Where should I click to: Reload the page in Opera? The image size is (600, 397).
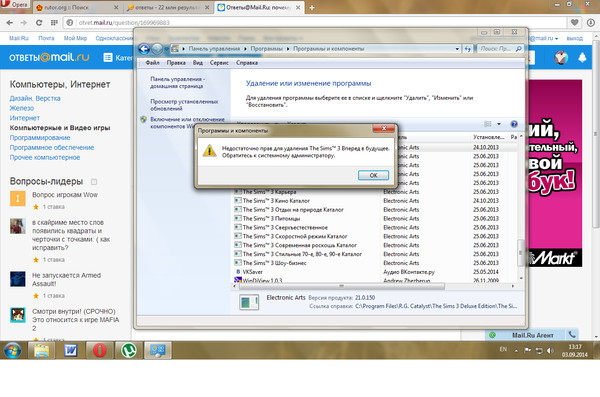coord(39,23)
